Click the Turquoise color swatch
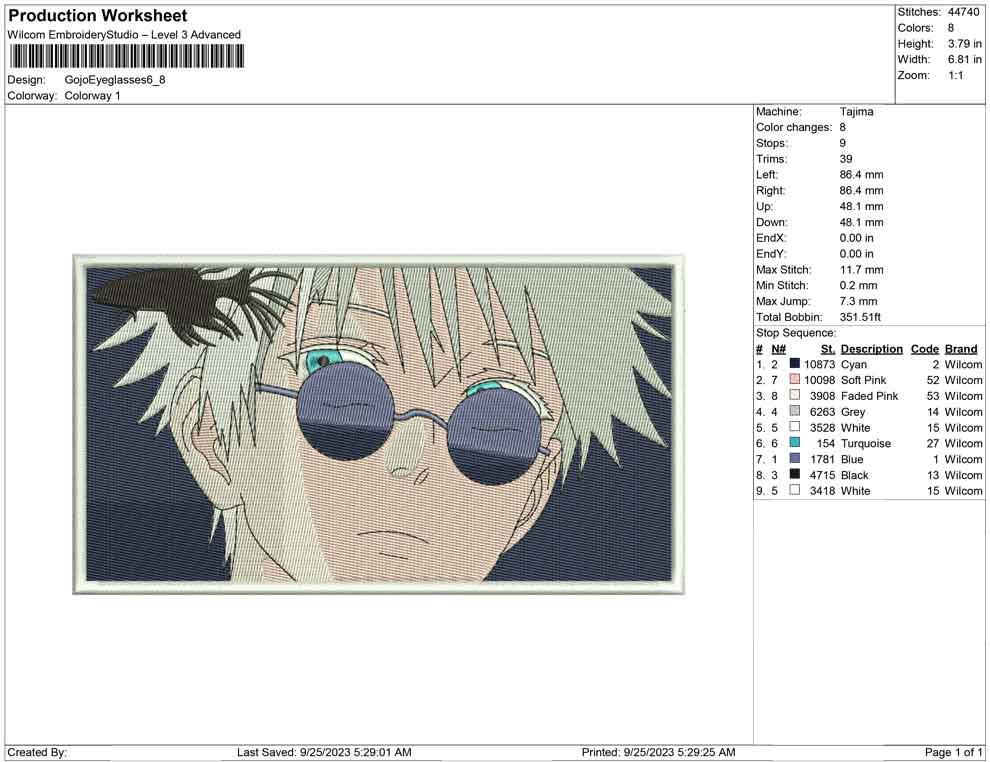 (x=795, y=443)
